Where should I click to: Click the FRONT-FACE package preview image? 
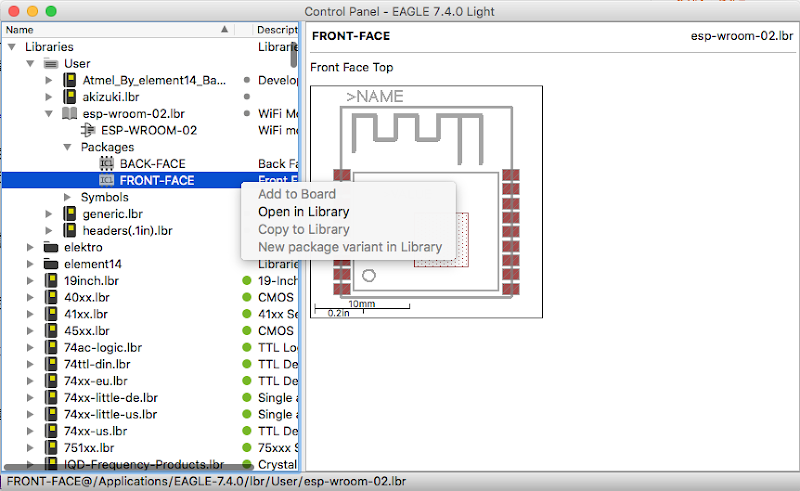coord(427,202)
